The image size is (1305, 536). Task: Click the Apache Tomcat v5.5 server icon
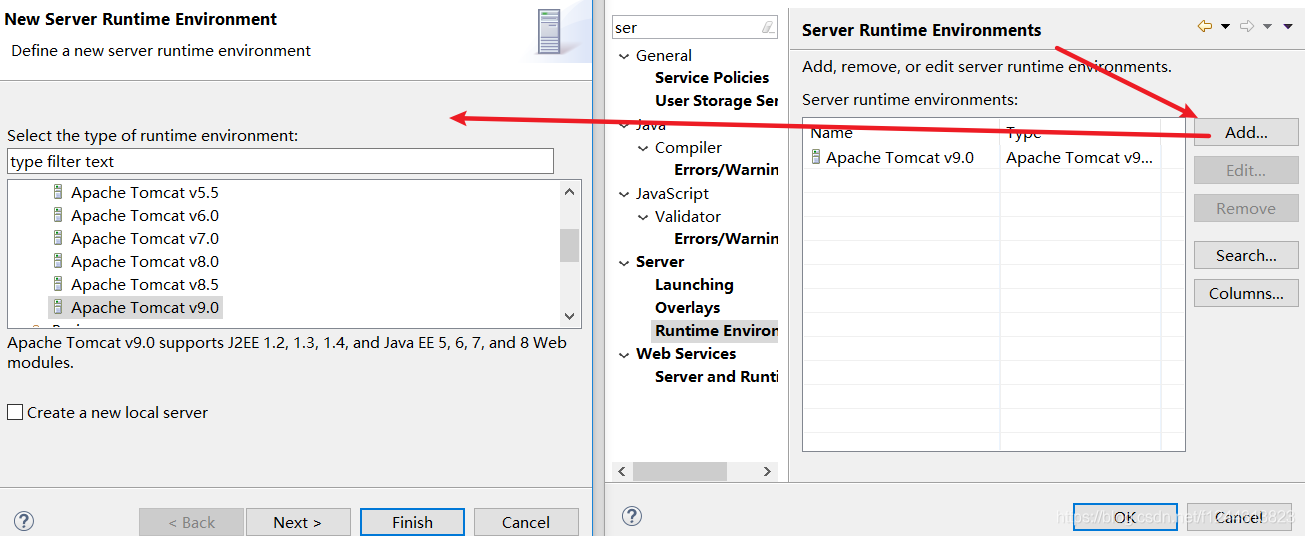tap(58, 192)
